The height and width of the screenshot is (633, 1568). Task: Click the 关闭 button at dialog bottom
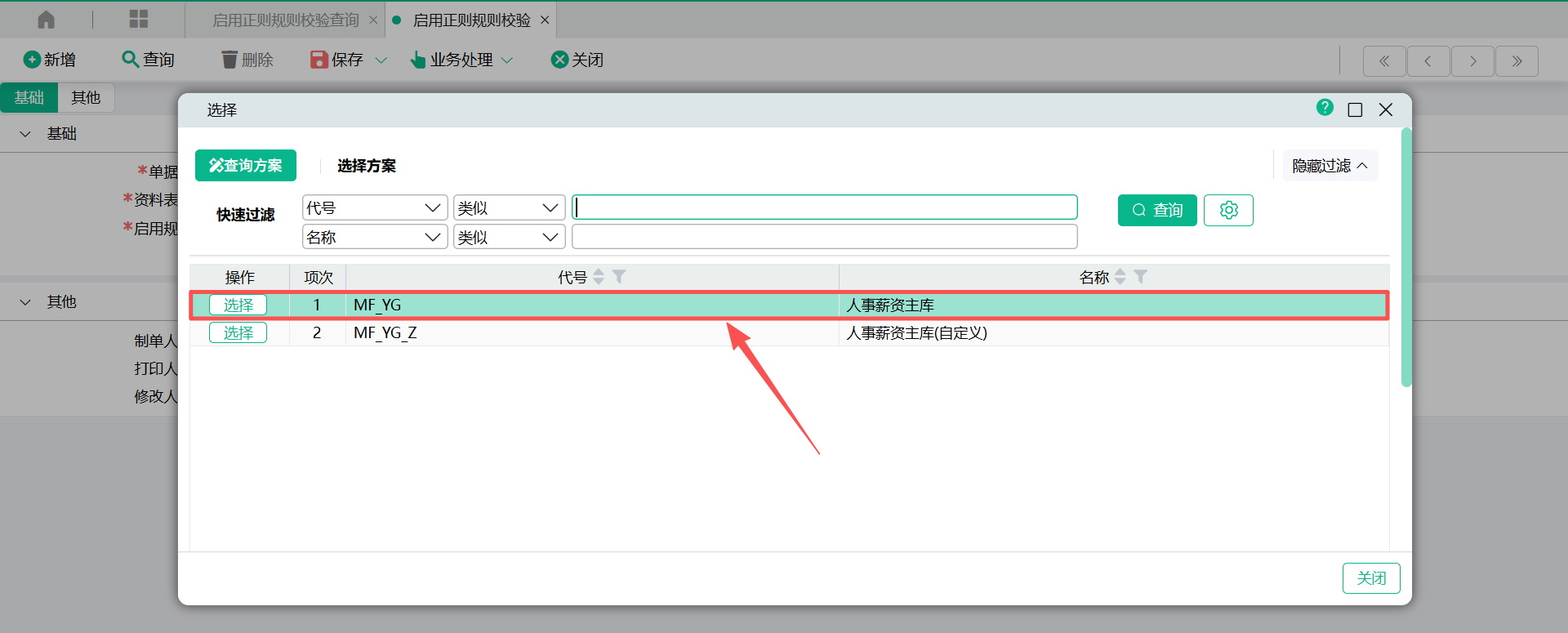point(1370,578)
